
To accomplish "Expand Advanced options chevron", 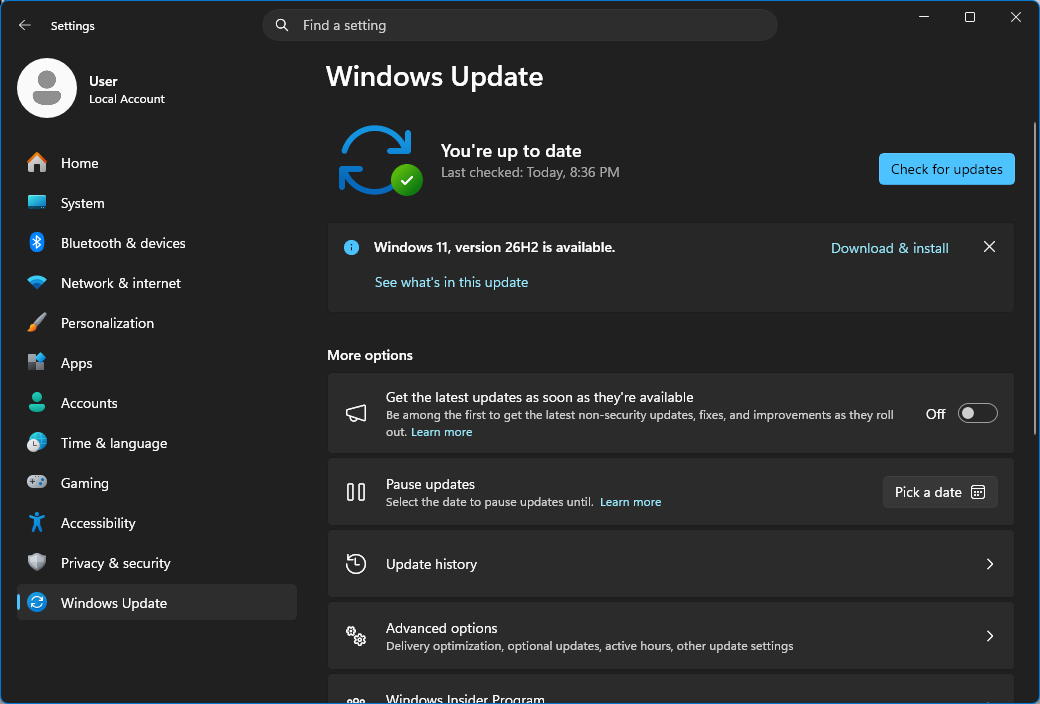I will pyautogui.click(x=990, y=636).
